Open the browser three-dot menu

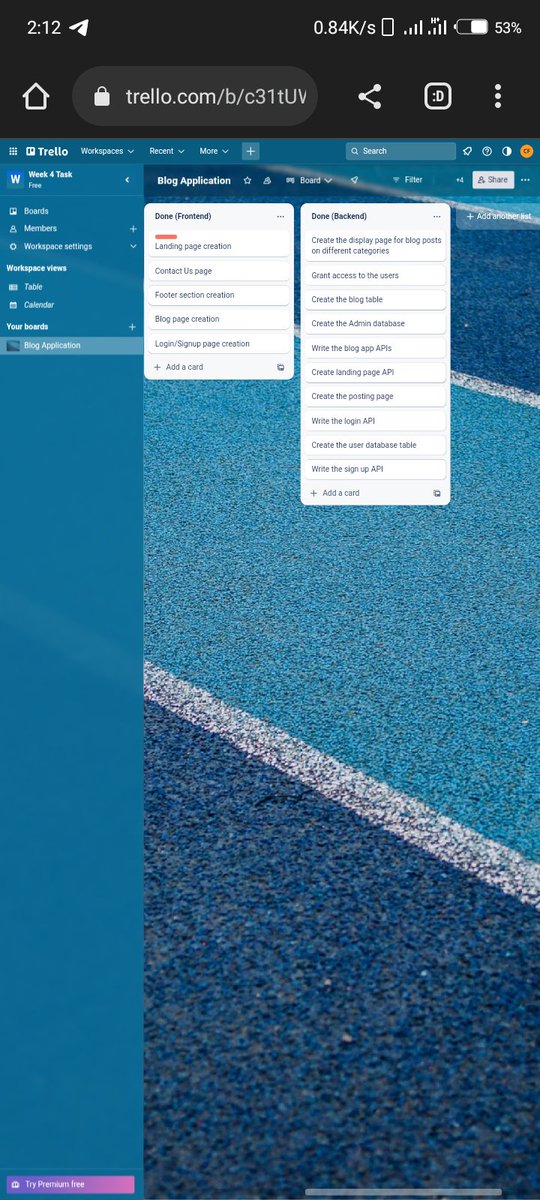(x=498, y=96)
